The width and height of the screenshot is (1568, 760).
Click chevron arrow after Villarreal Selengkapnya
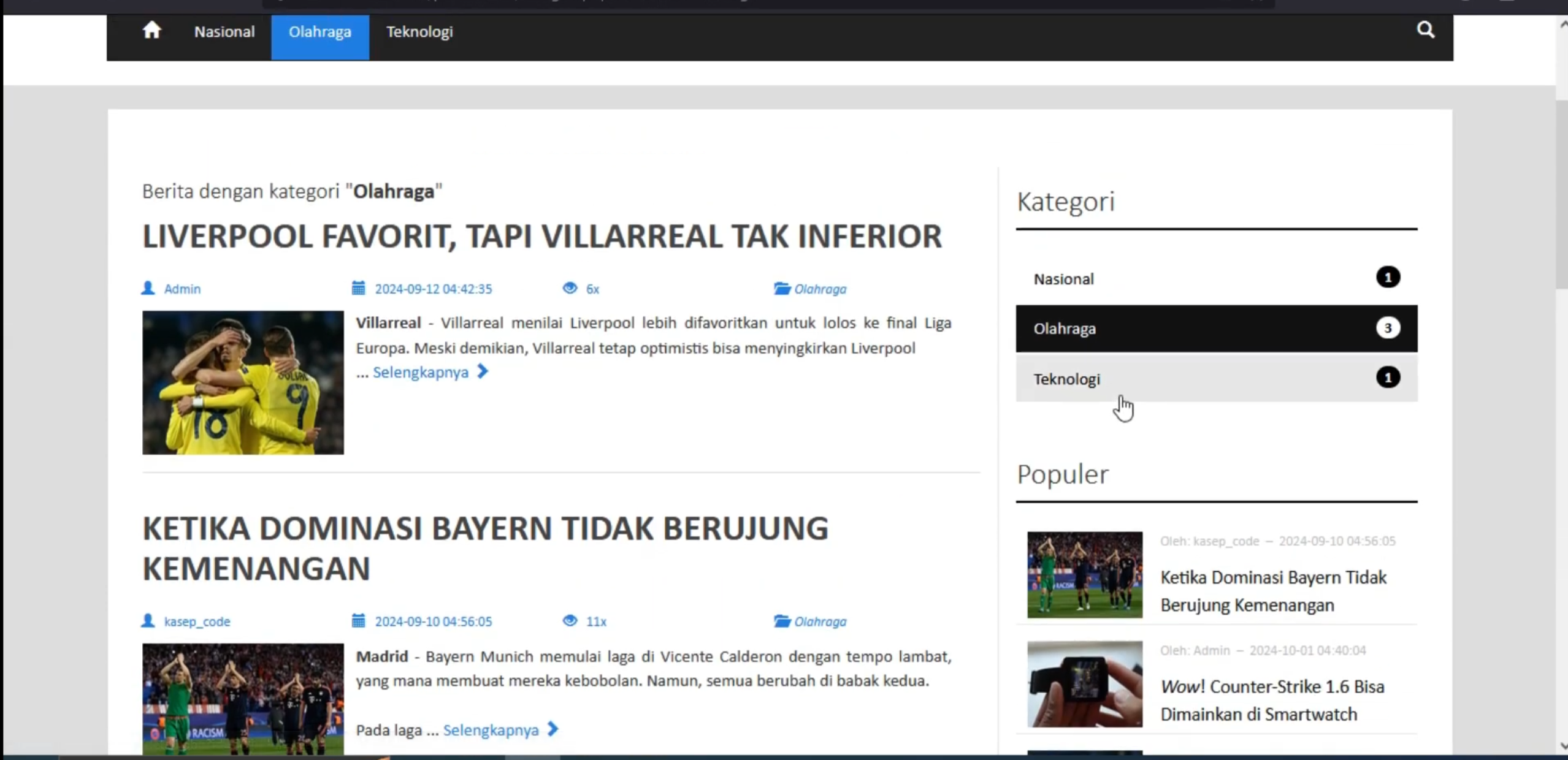[483, 371]
